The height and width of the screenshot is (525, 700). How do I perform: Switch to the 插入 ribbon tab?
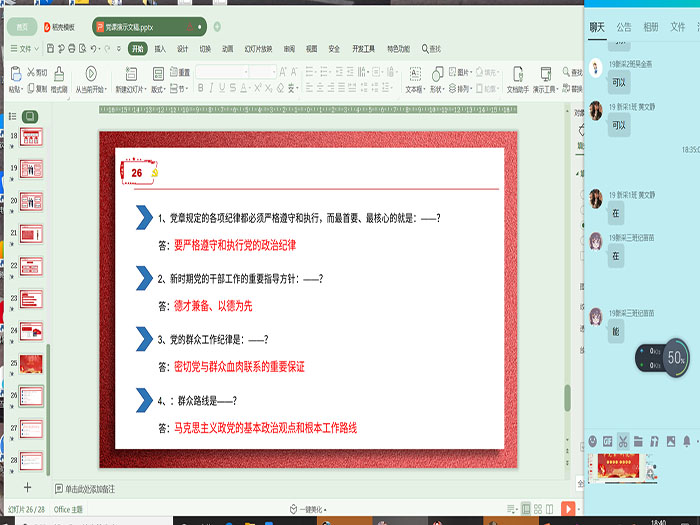160,48
